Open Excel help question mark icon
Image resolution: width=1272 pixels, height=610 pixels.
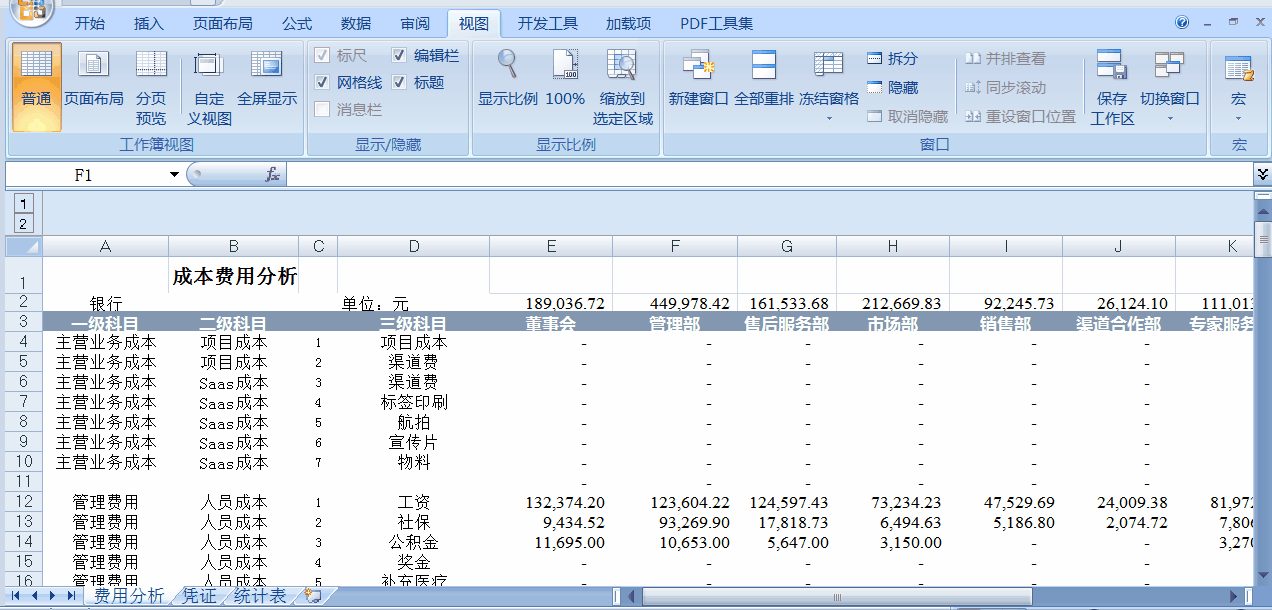point(1182,22)
